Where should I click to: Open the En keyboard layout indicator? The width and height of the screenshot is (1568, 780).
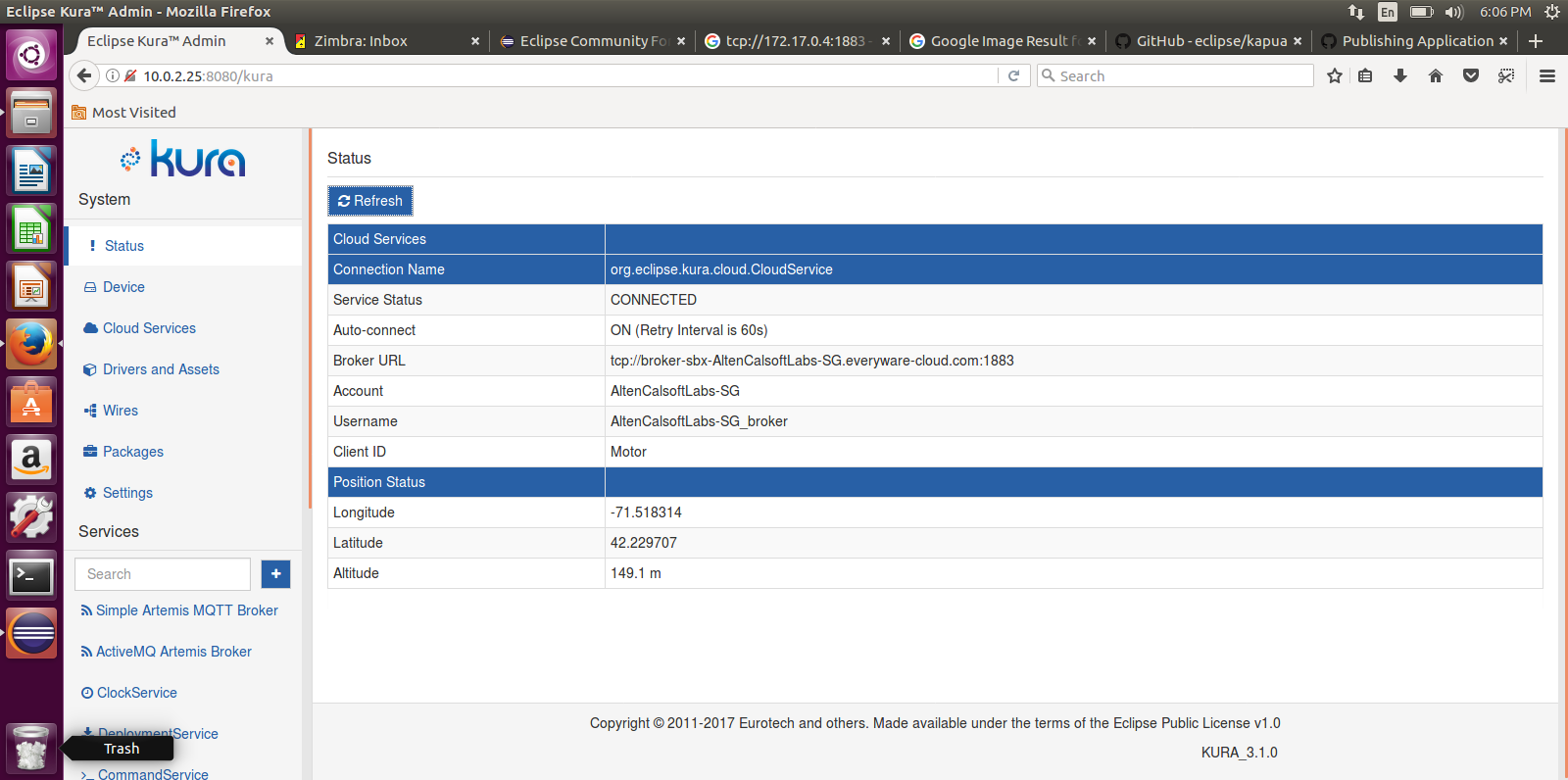[1388, 12]
